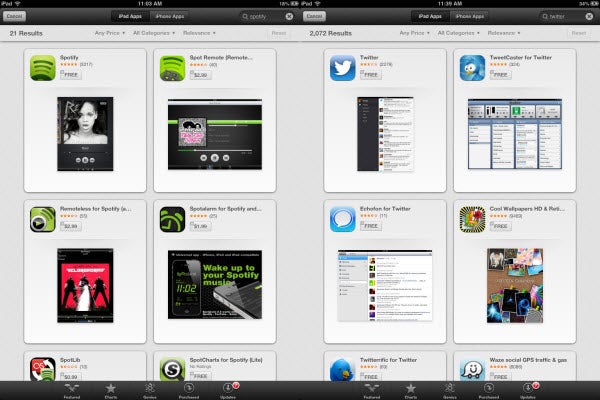Open the Echofon screenshot thumbnail
This screenshot has width=600, height=400.
385,286
